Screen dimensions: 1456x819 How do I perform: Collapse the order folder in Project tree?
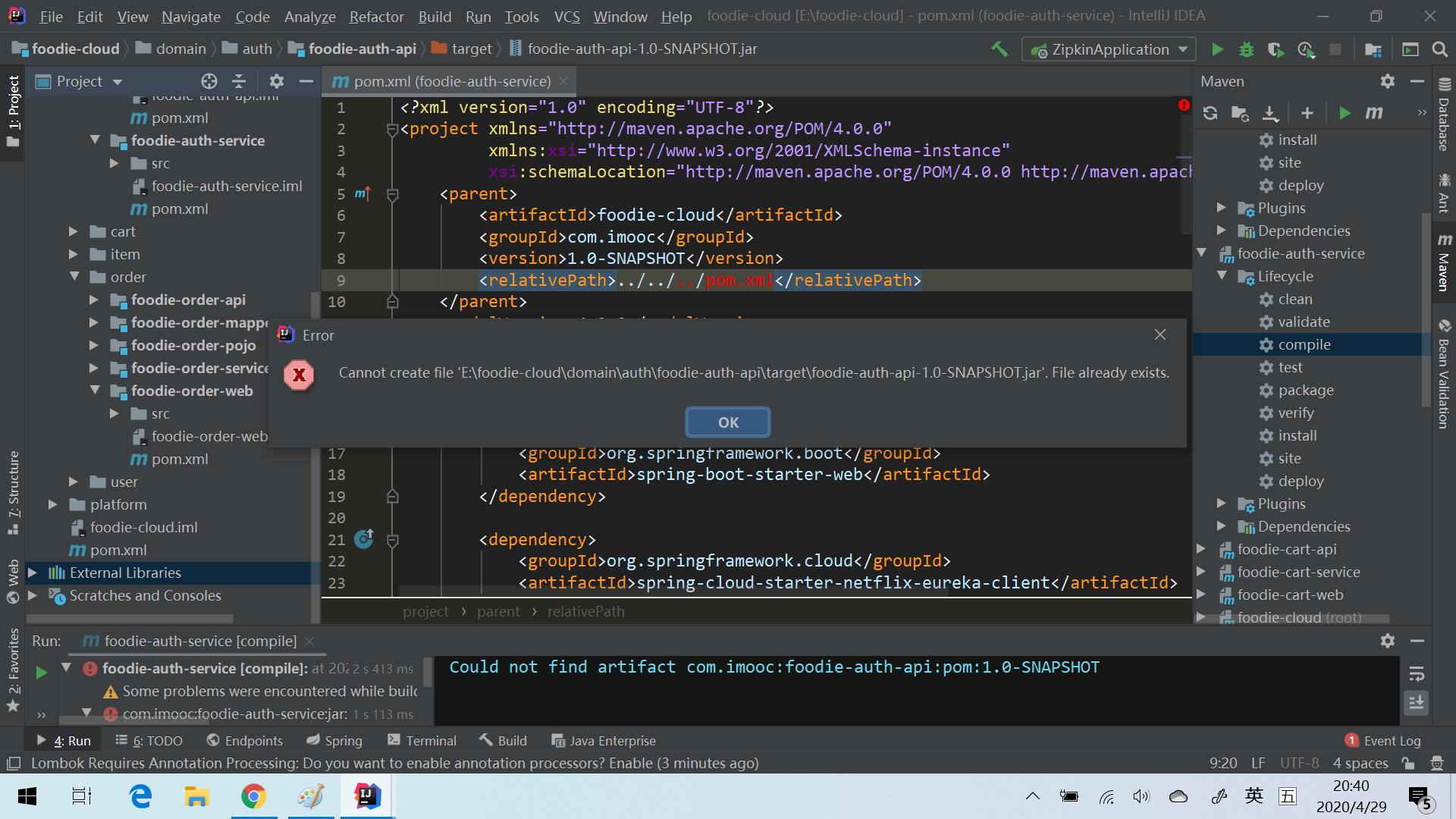tap(74, 277)
